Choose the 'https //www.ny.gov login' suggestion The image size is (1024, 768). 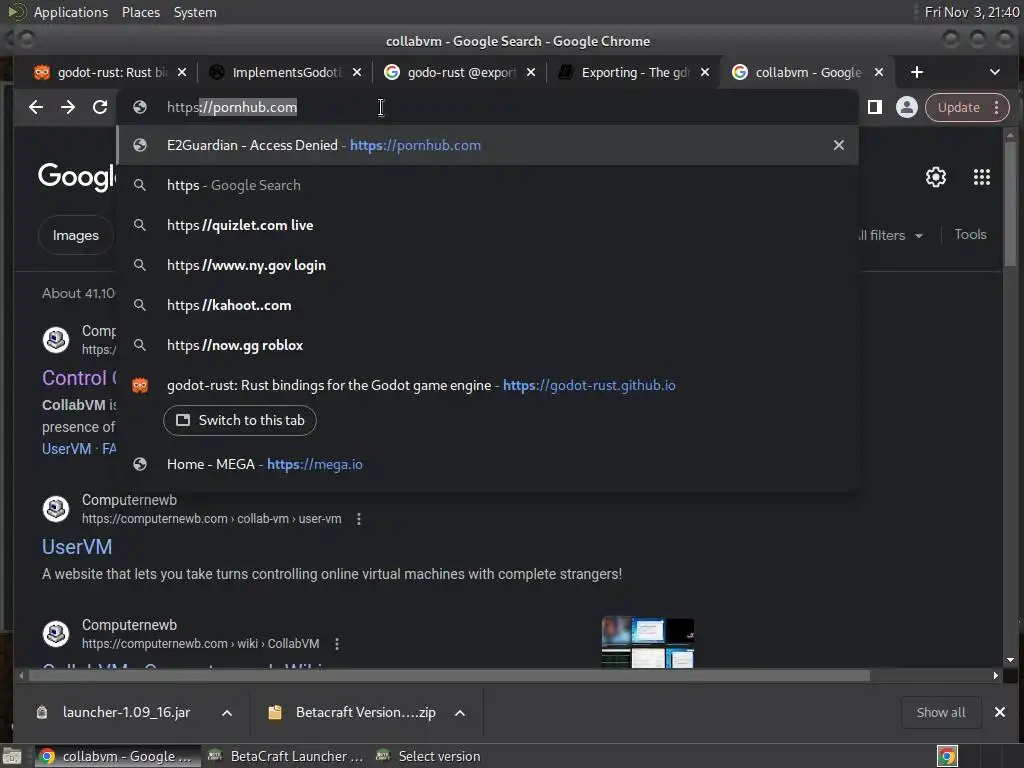pyautogui.click(x=487, y=265)
